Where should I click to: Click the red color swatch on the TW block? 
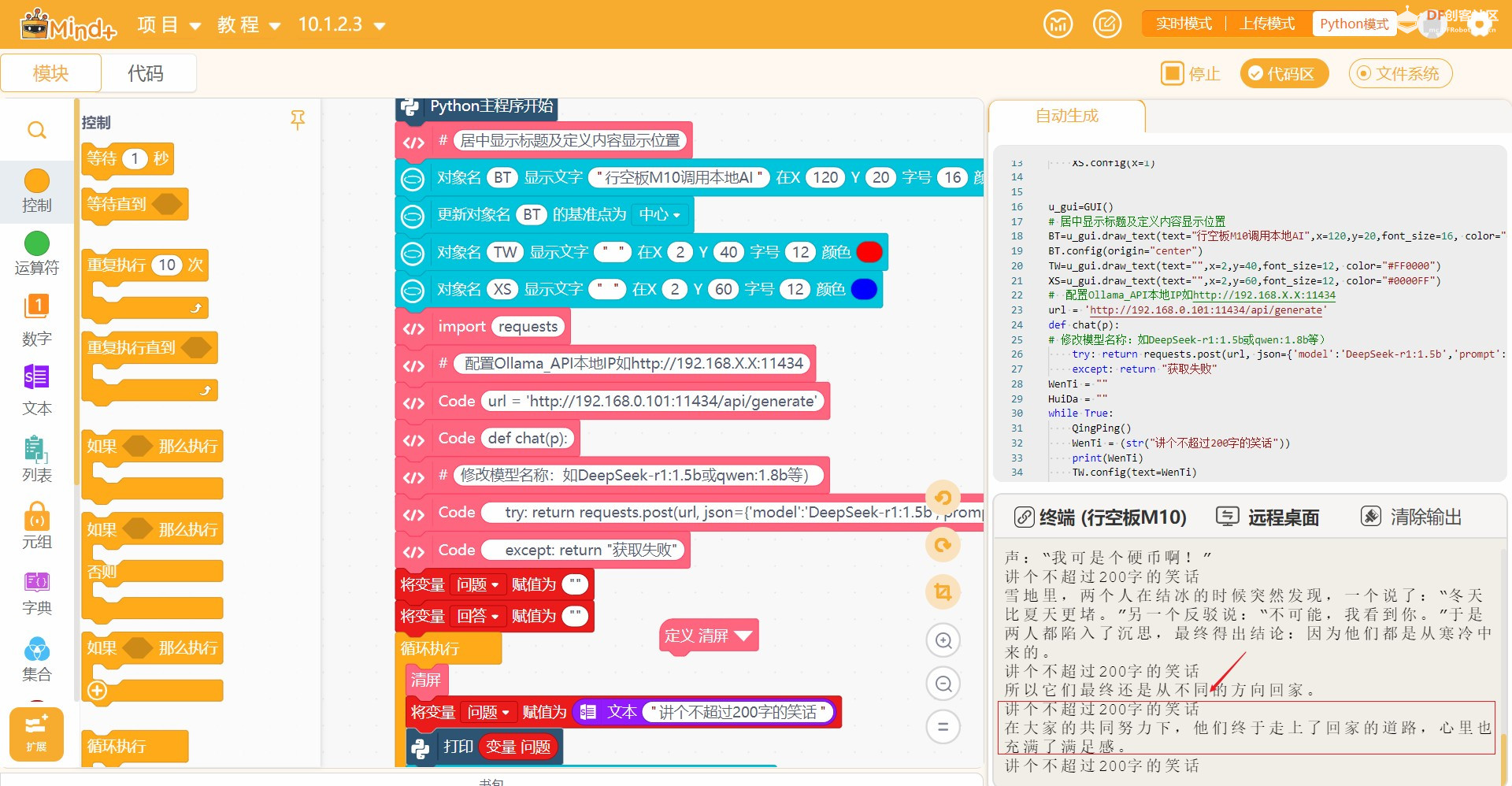click(x=869, y=252)
